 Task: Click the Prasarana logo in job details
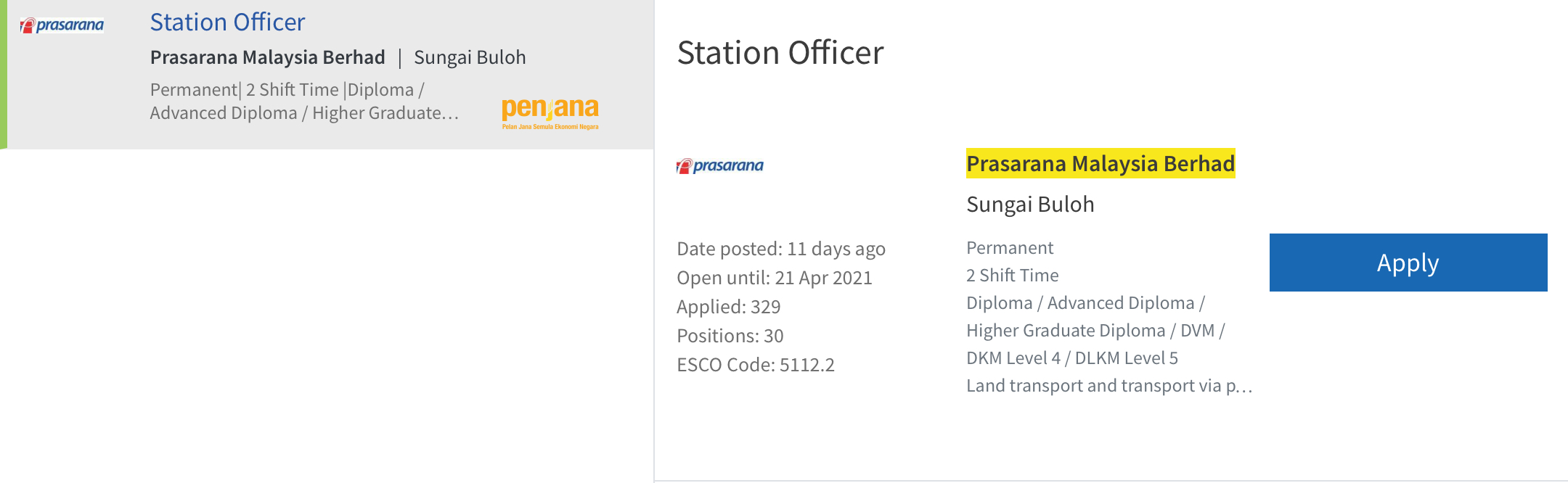pyautogui.click(x=719, y=166)
